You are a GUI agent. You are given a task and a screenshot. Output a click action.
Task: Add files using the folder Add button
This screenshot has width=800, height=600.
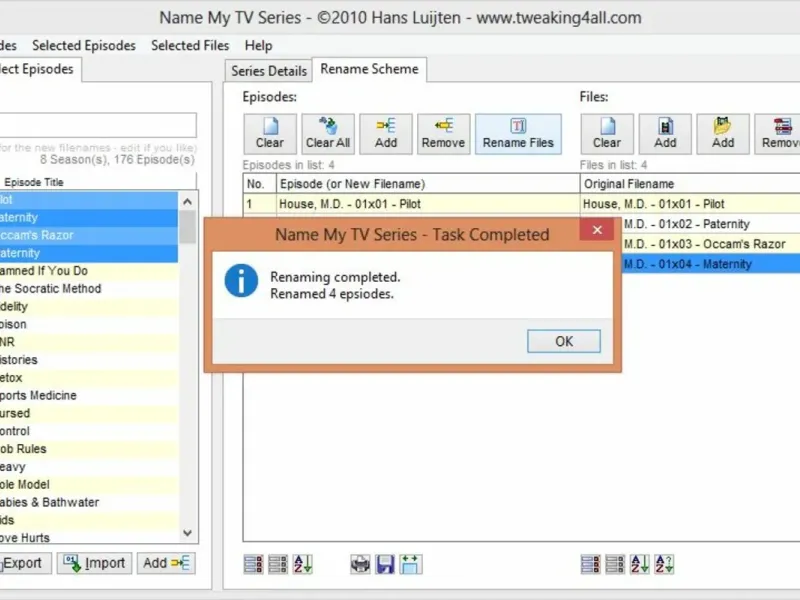pos(723,134)
